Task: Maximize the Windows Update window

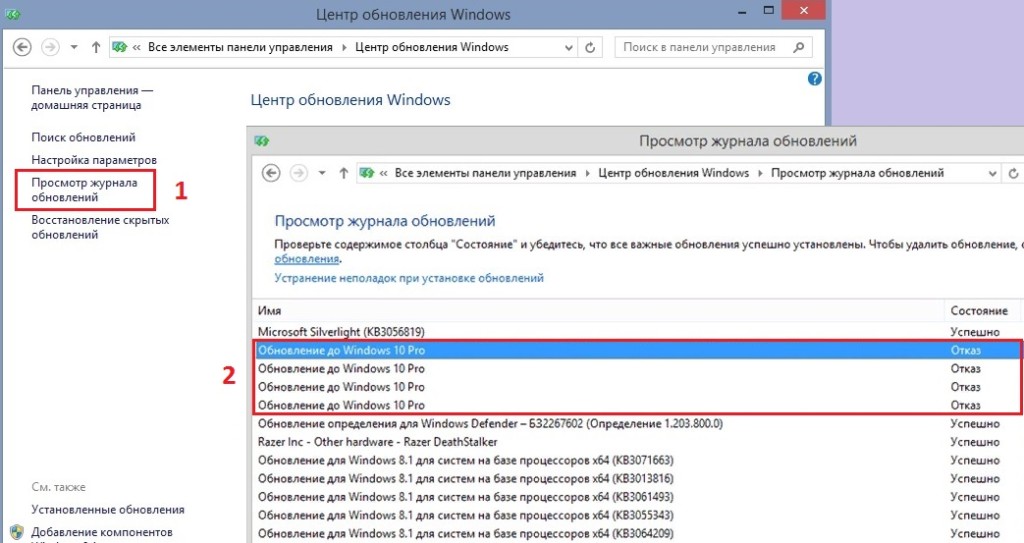Action: (769, 10)
